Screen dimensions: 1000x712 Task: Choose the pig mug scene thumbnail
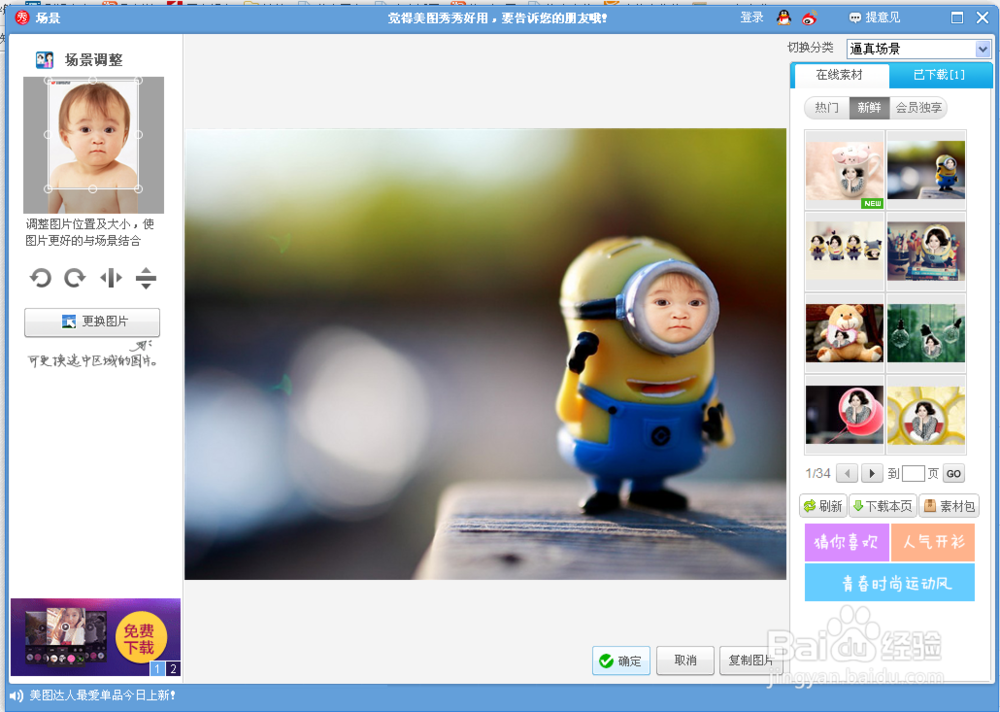(844, 170)
